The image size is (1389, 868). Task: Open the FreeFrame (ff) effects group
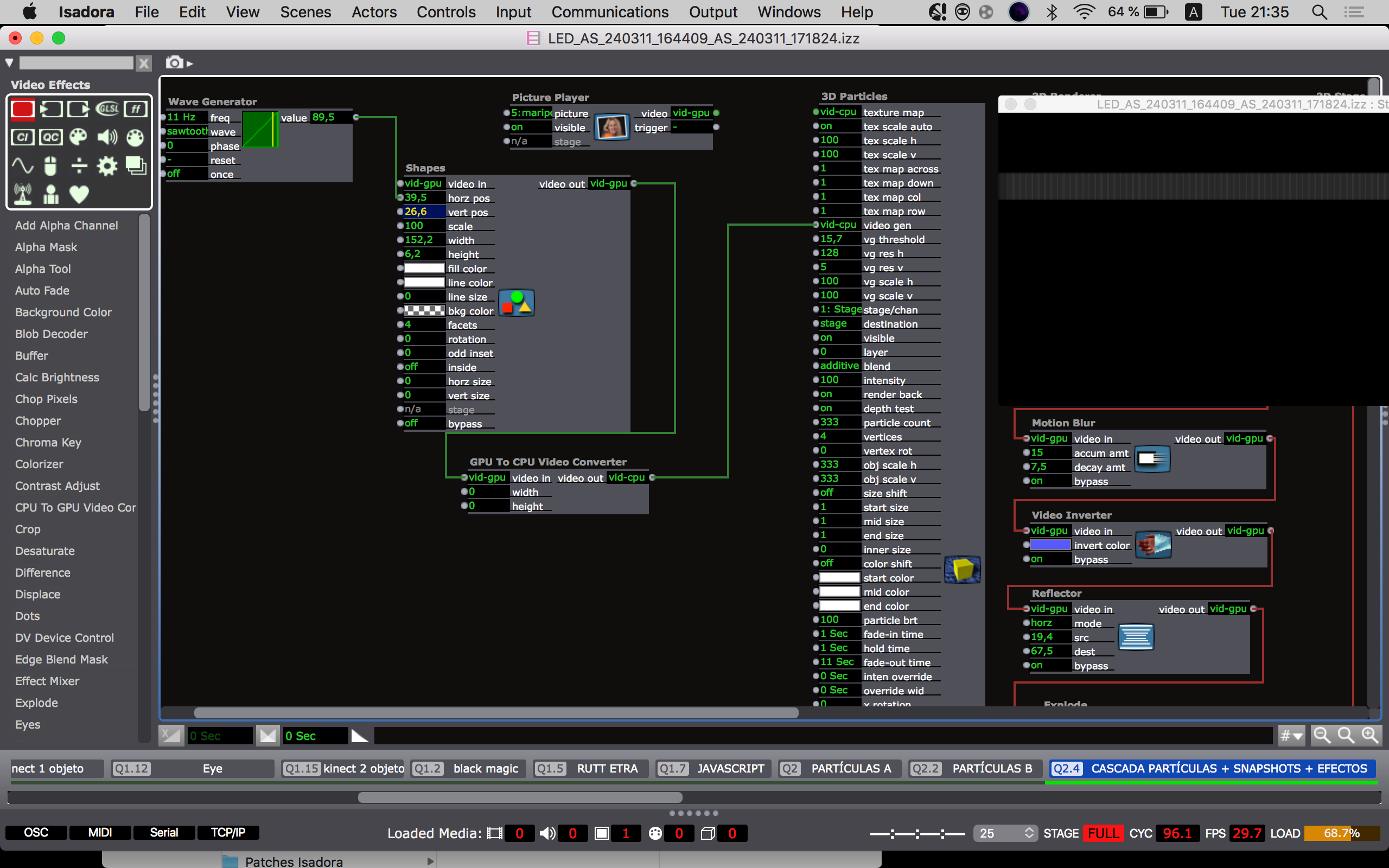coord(136,109)
